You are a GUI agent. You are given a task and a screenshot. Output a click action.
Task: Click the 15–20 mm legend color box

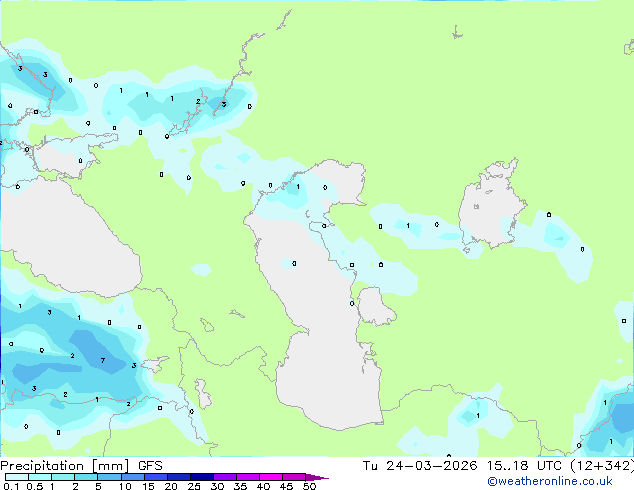[156, 477]
